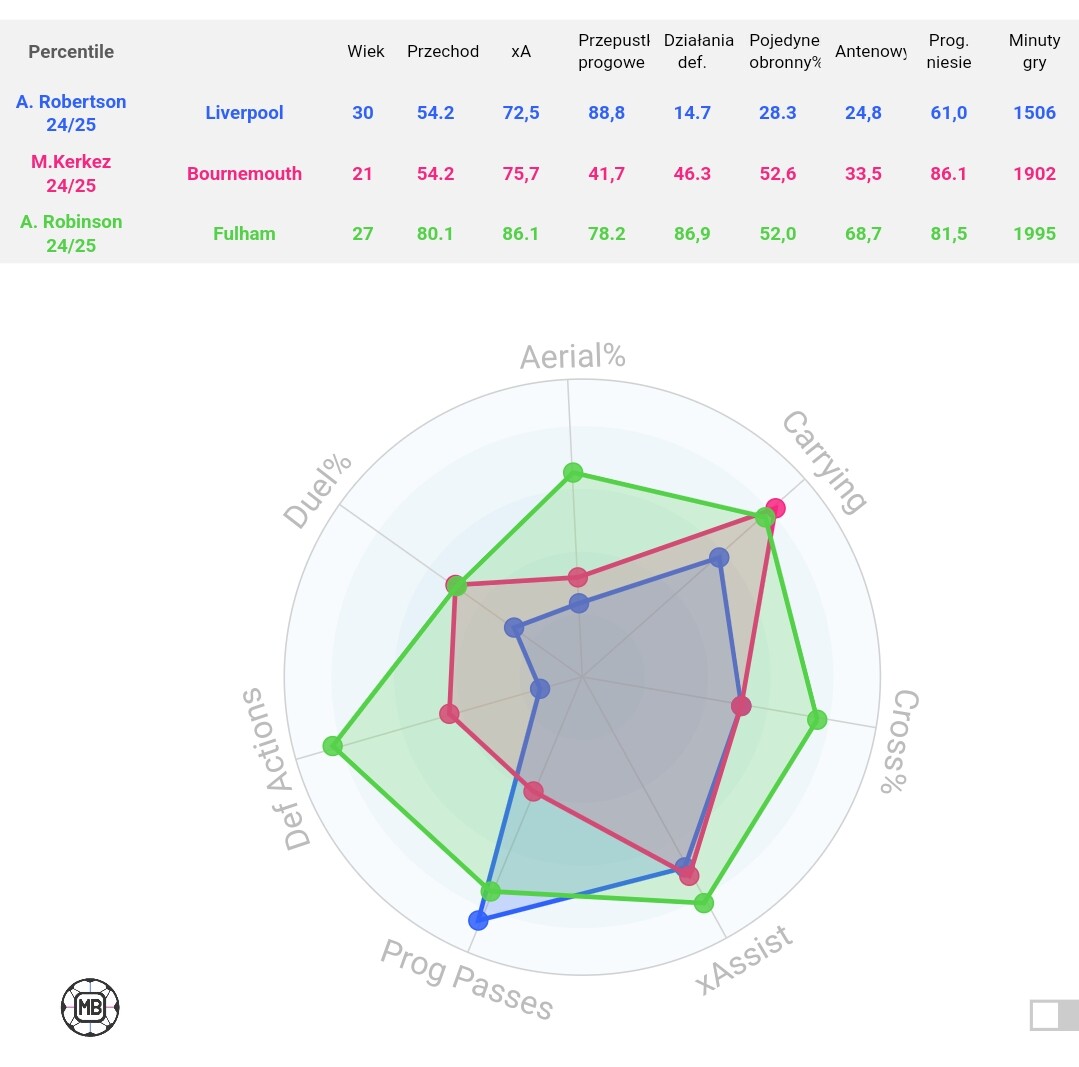Select the green xAssist data point
The height and width of the screenshot is (1067, 1079).
704,903
